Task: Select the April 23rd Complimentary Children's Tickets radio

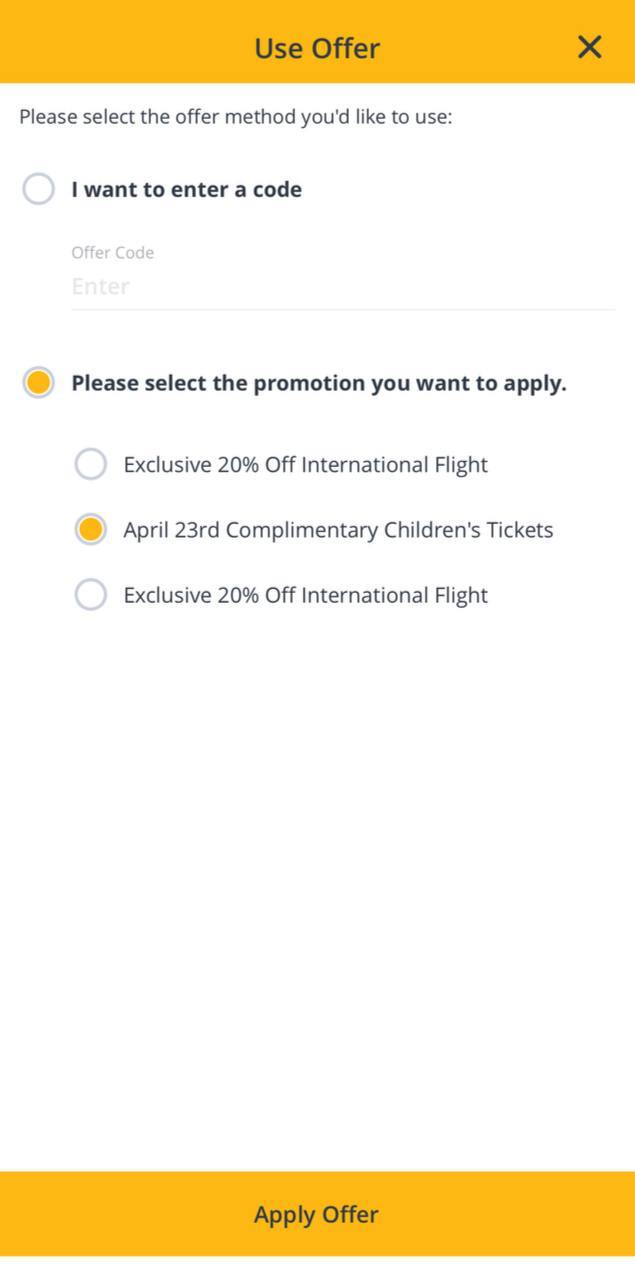Action: 91,530
